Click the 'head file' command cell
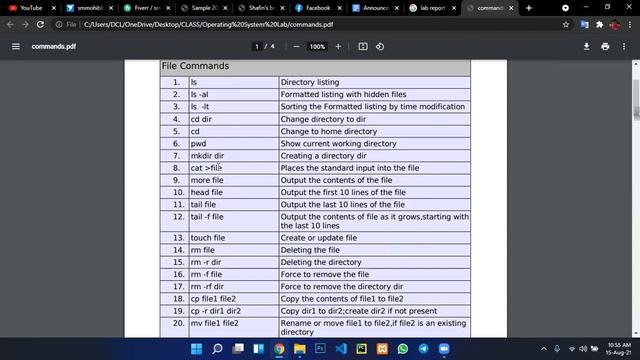 (233, 192)
